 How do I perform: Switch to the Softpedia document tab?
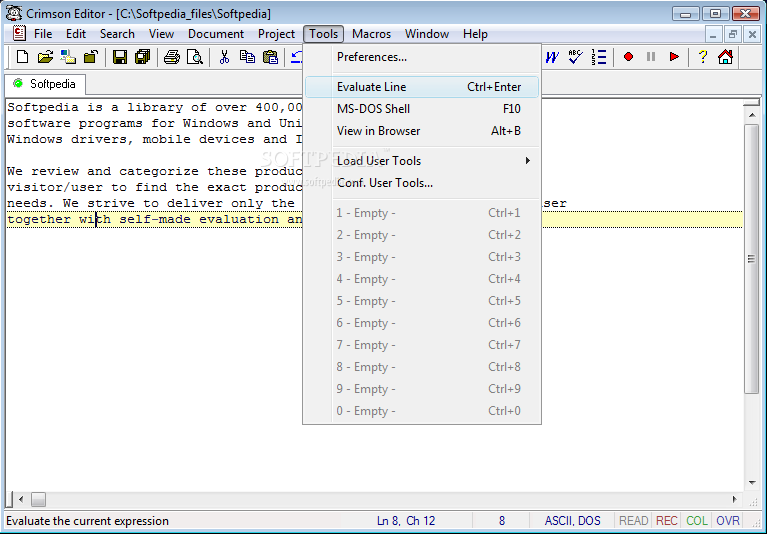45,84
